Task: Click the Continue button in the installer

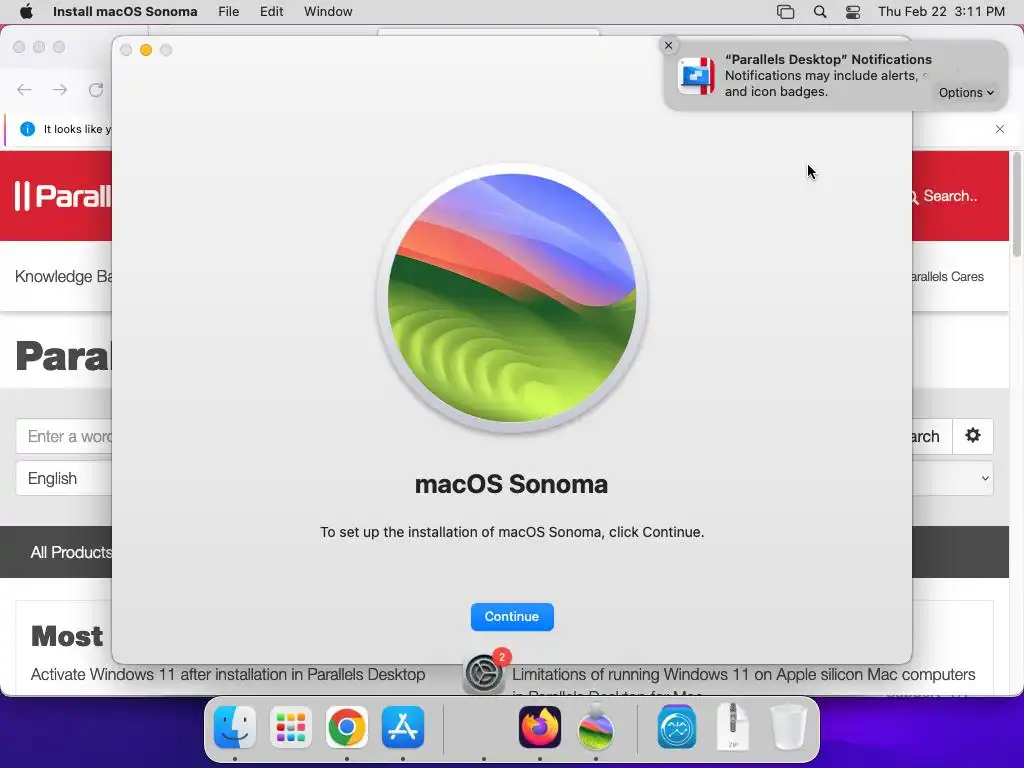Action: (512, 616)
